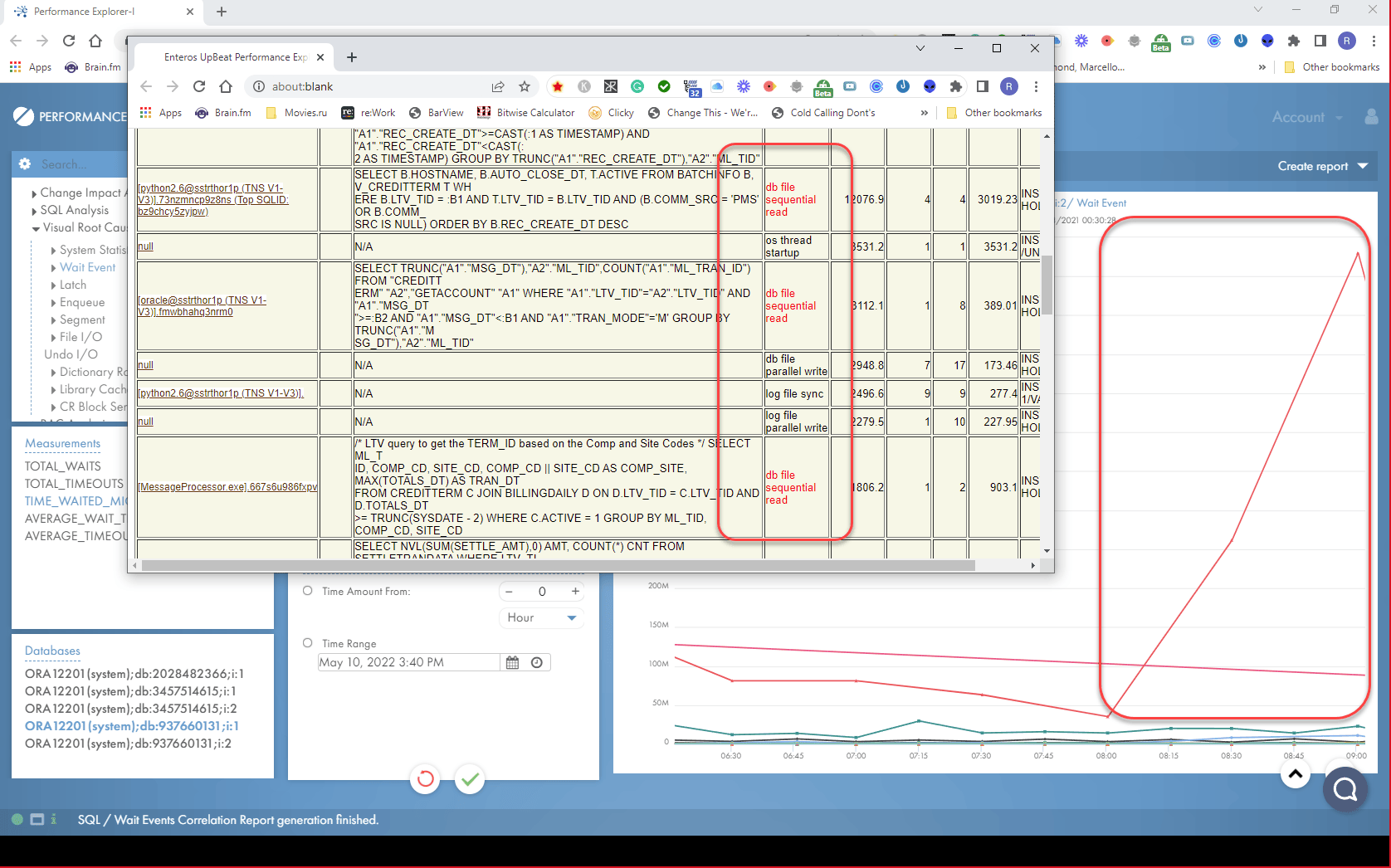Open the chat support bubble icon
Viewport: 1391px width, 868px height.
(1345, 789)
